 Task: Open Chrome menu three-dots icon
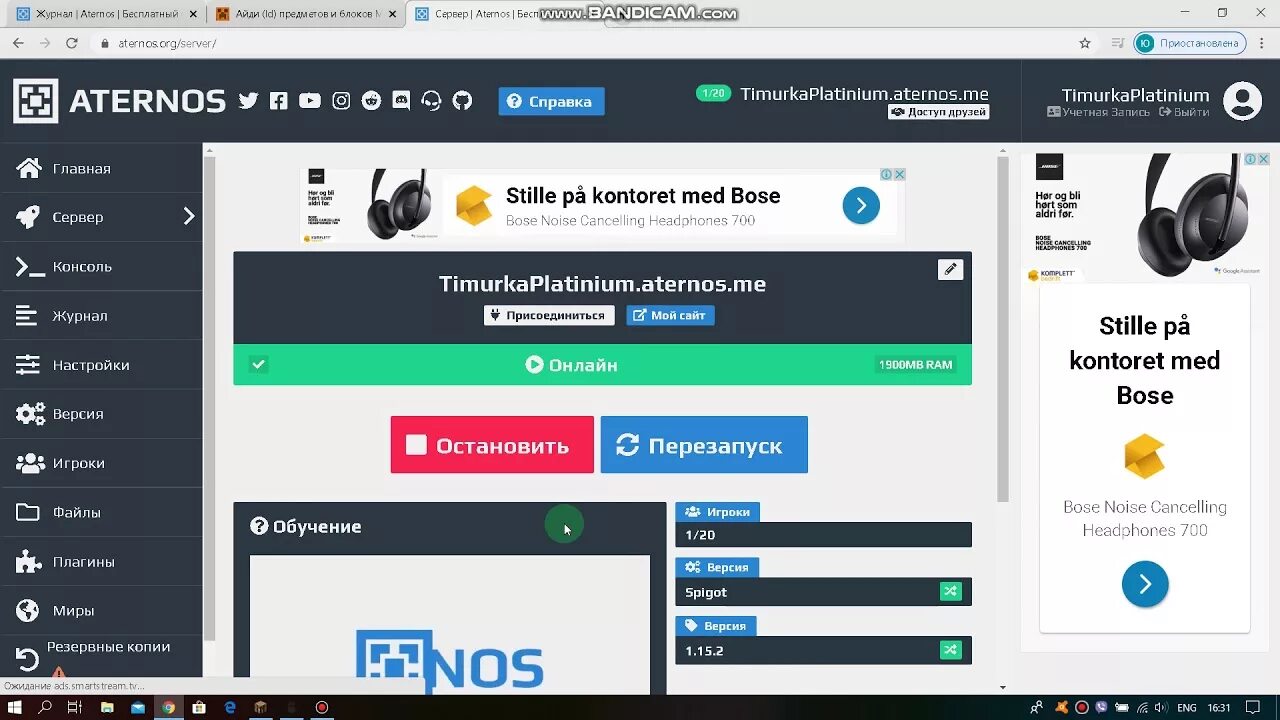click(1262, 43)
